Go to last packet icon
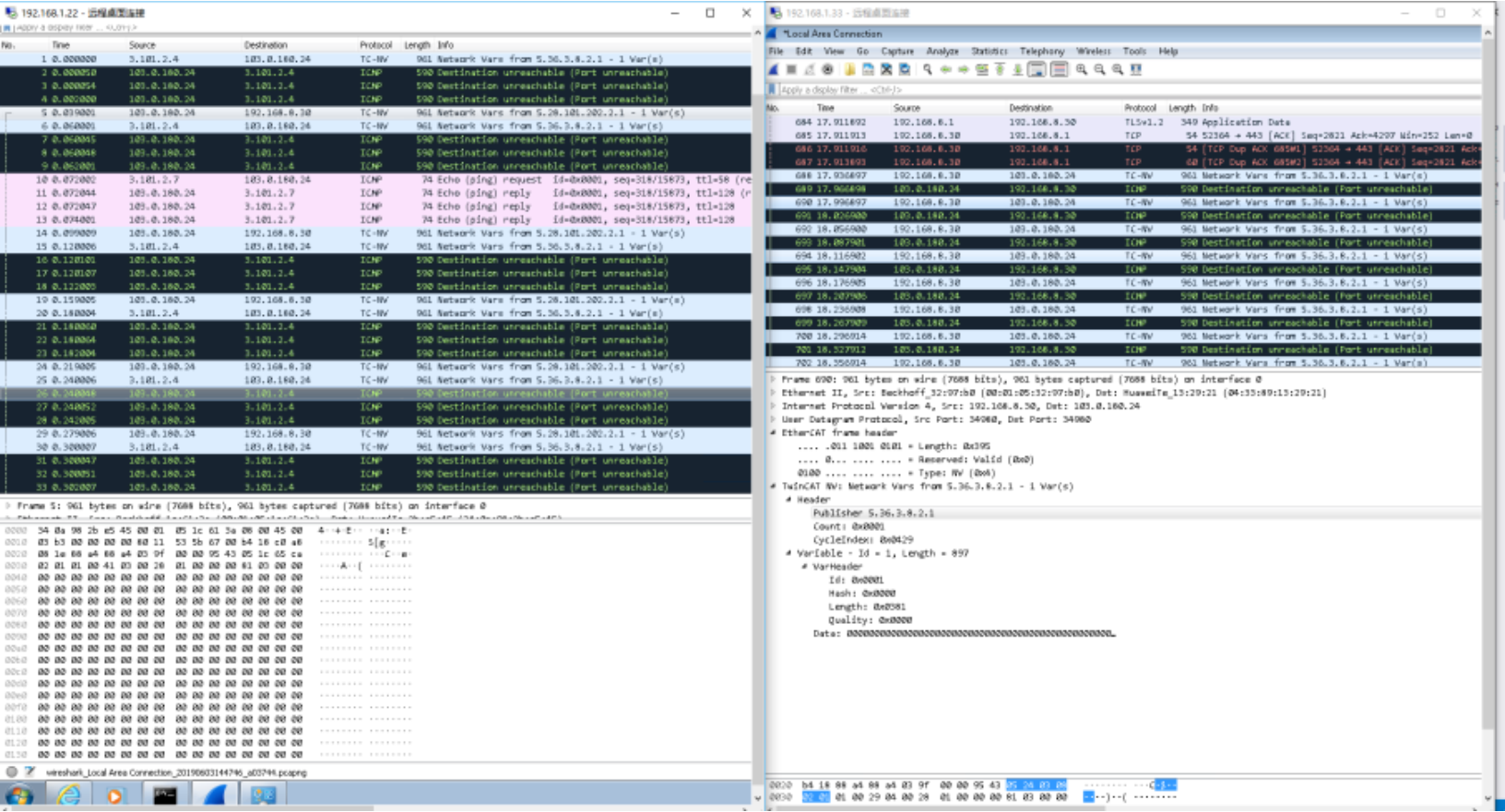Screen dimensions: 1505x812 click(x=1017, y=70)
